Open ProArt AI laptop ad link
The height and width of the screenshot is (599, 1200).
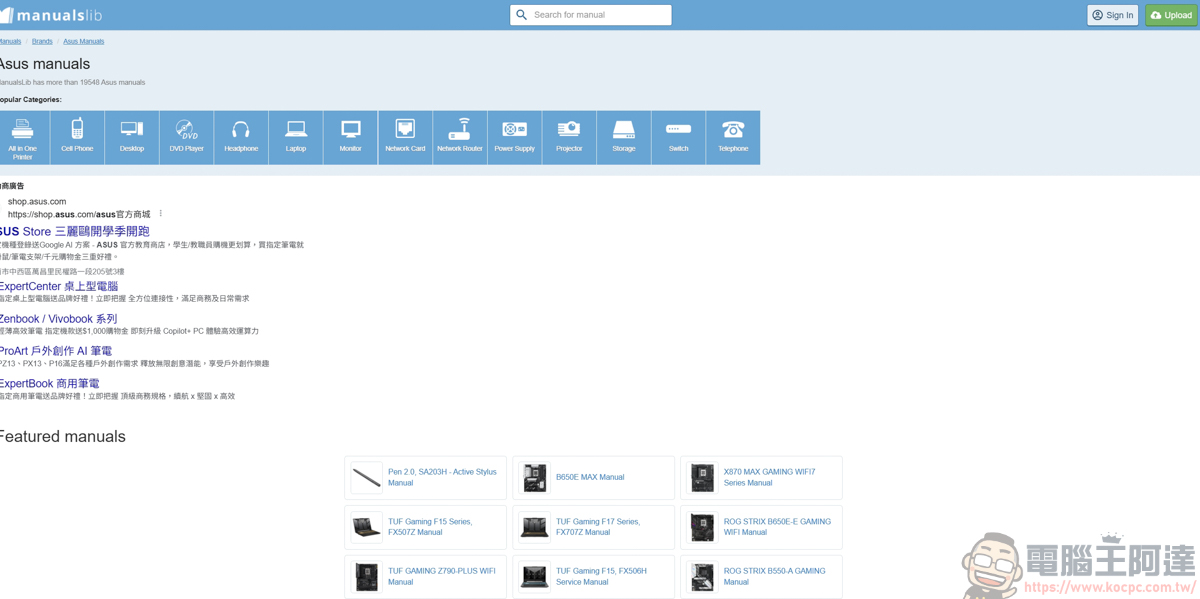(56, 351)
